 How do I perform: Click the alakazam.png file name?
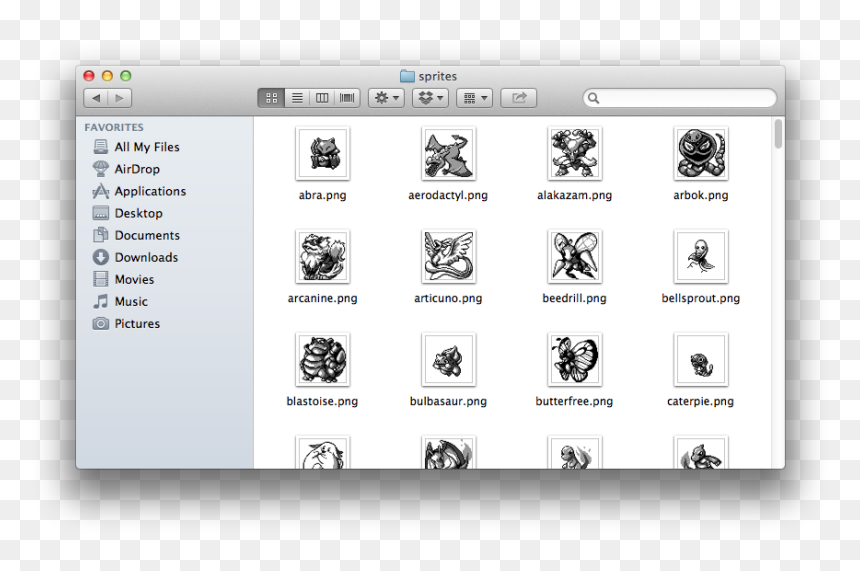pyautogui.click(x=574, y=195)
